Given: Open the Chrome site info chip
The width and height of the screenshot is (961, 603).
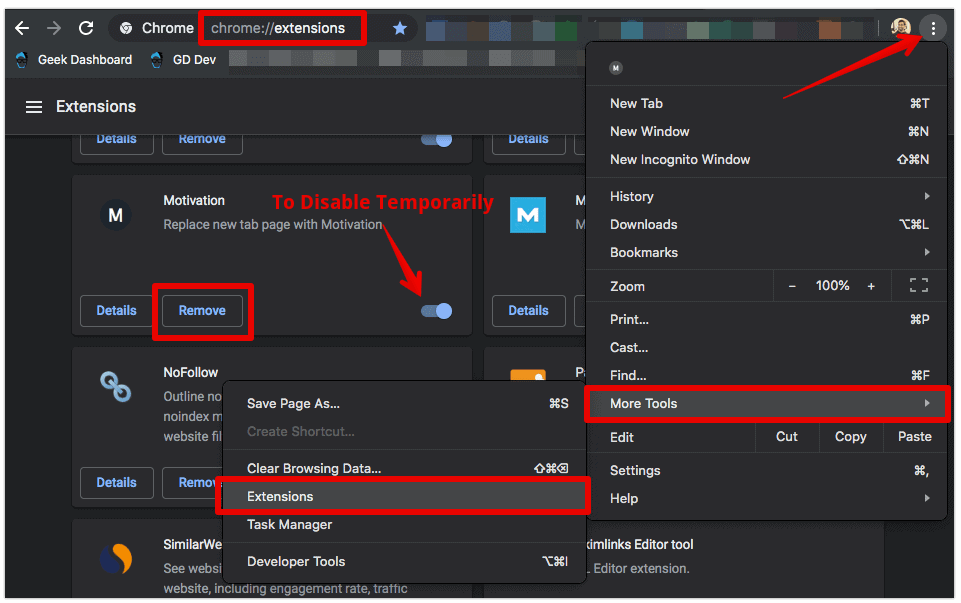Looking at the screenshot, I should [x=157, y=28].
